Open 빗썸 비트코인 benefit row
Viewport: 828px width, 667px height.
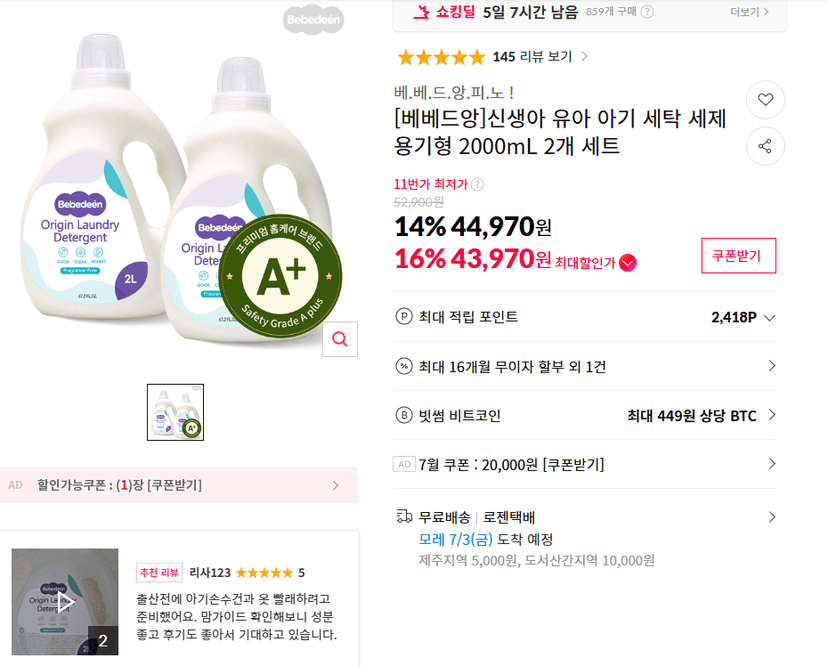point(585,415)
